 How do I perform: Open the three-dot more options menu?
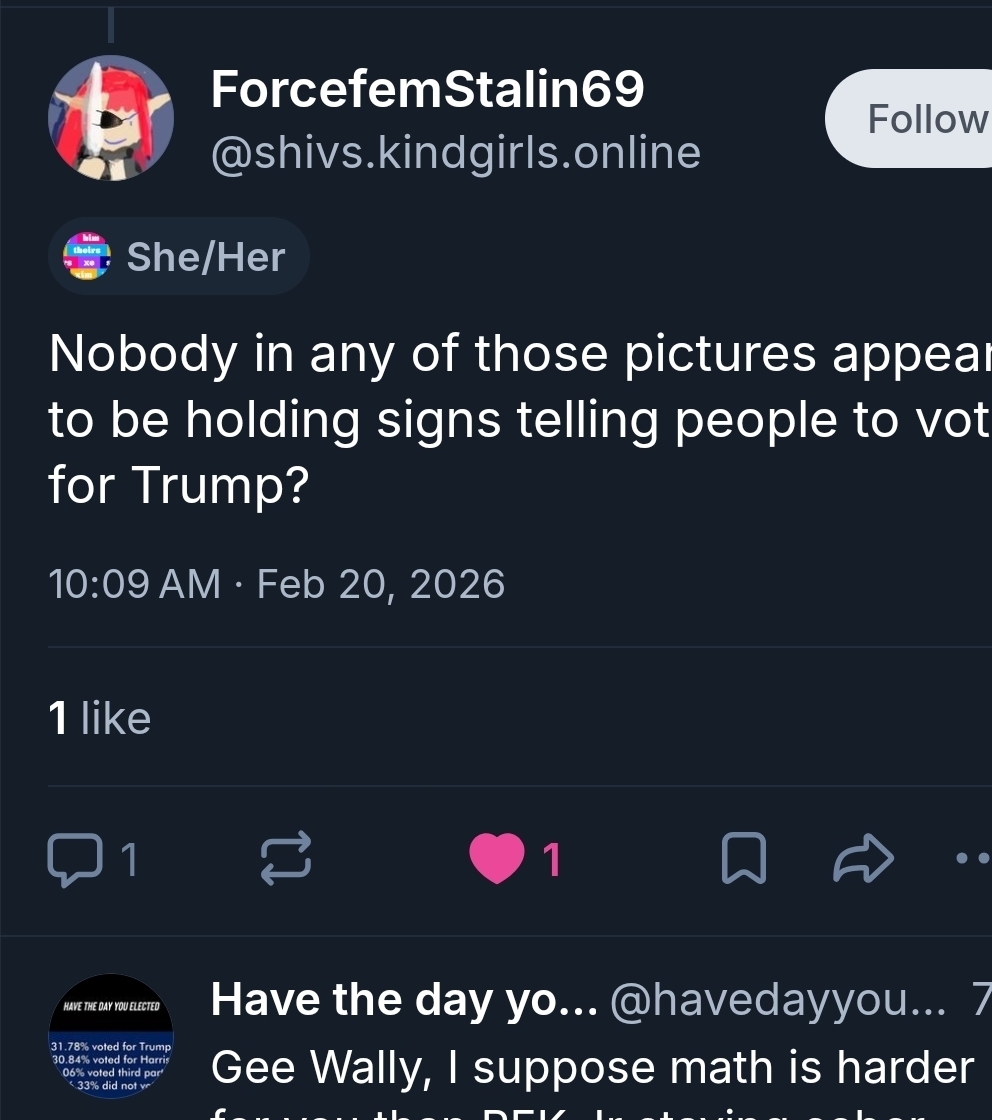pyautogui.click(x=972, y=858)
